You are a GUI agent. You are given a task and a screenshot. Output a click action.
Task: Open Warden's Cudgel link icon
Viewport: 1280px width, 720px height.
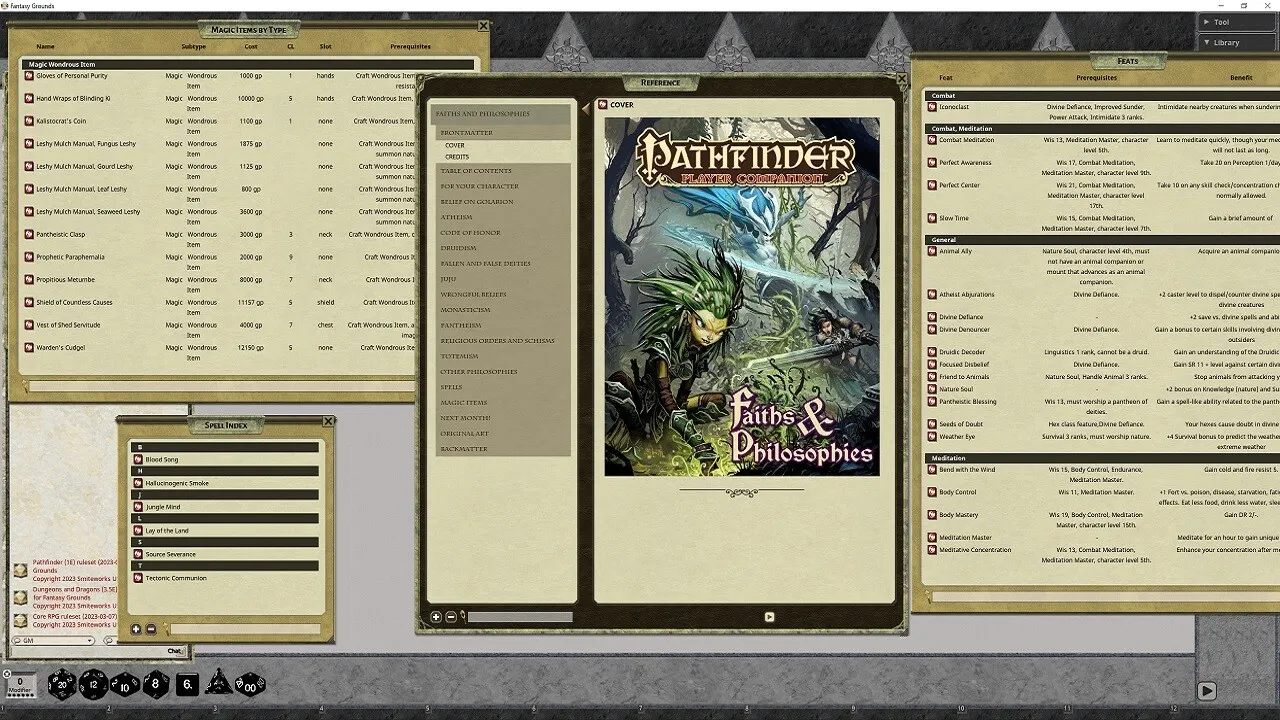pyautogui.click(x=29, y=347)
